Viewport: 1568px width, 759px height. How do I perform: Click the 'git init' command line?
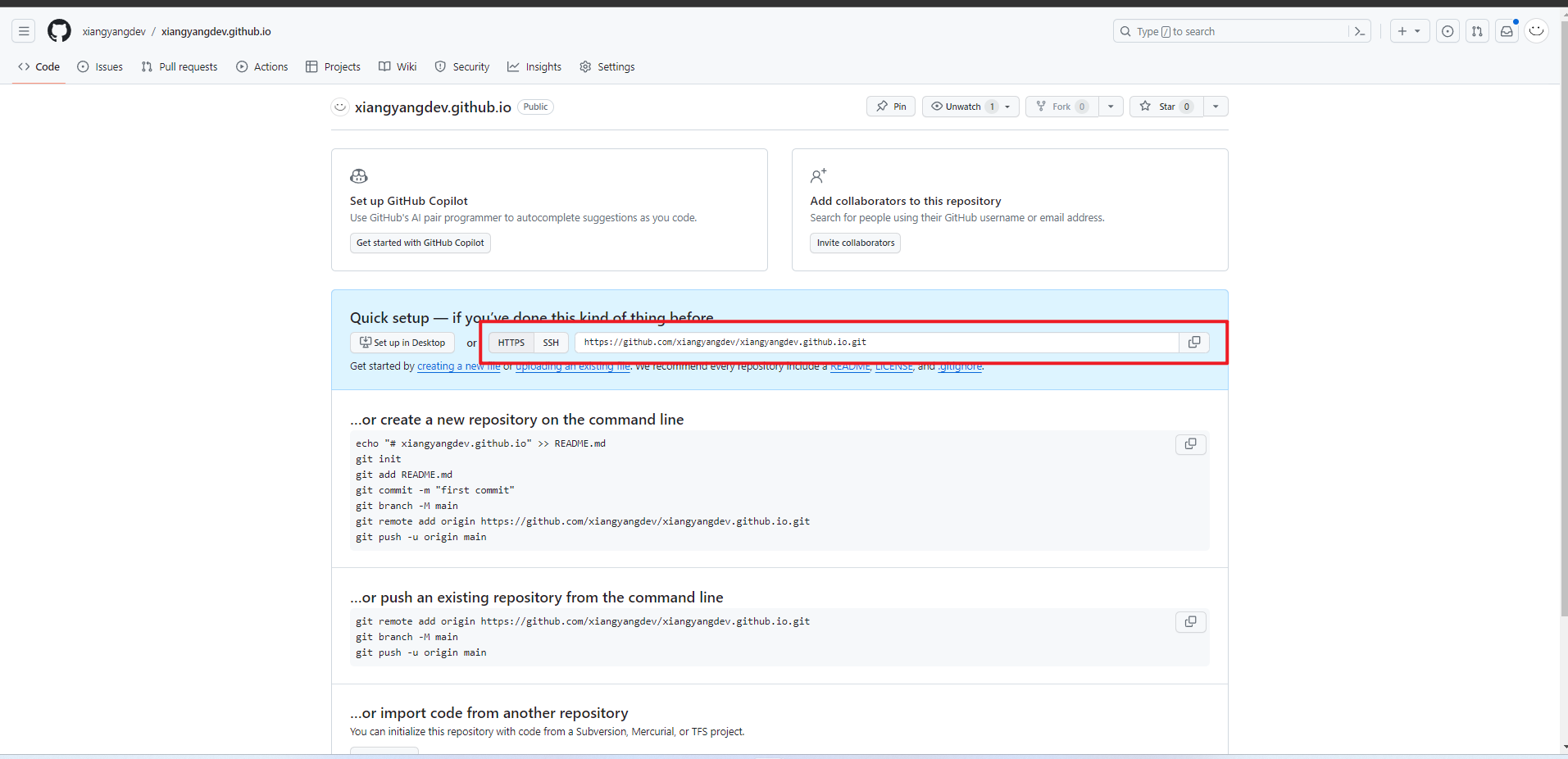point(379,460)
